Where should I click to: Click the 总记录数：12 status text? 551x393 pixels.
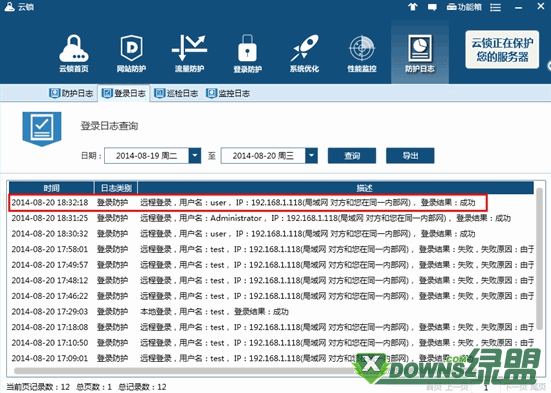click(x=142, y=387)
